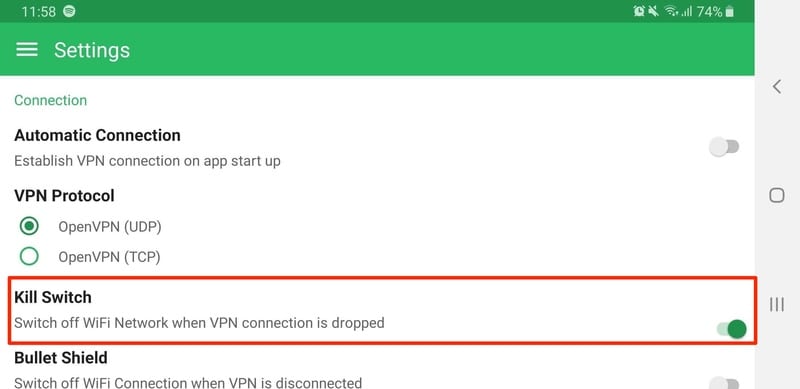Tap the Android back navigation arrow
Viewport: 800px width, 389px height.
point(777,87)
